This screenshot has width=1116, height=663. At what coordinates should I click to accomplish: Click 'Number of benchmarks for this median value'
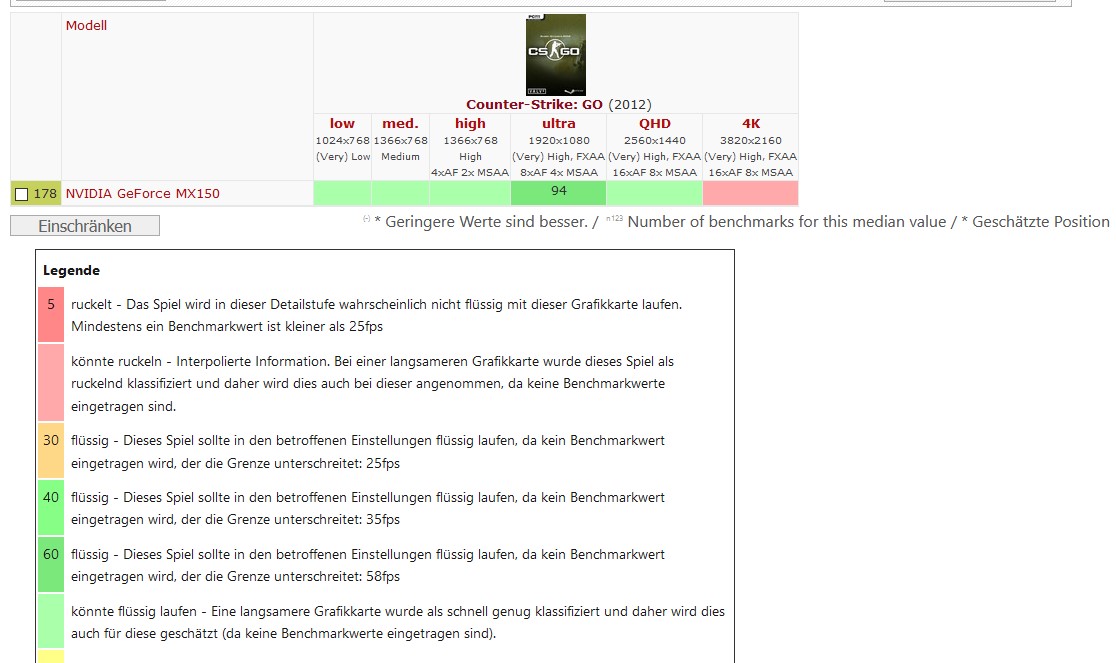click(786, 222)
